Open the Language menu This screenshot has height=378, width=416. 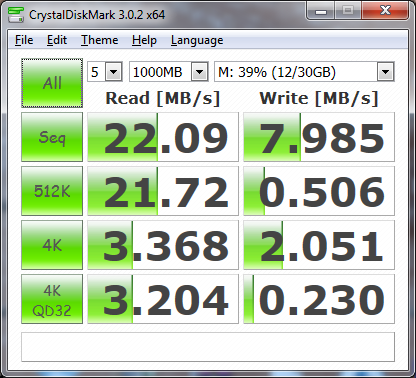197,40
